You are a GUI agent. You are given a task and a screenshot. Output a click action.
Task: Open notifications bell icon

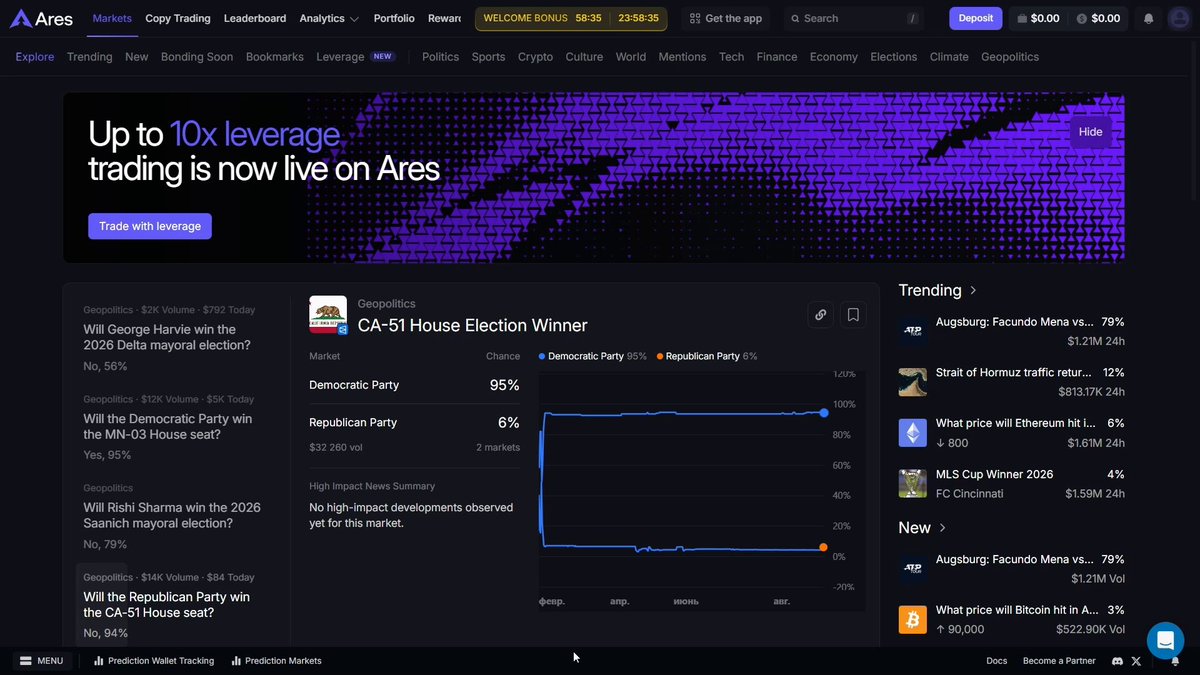1149,18
